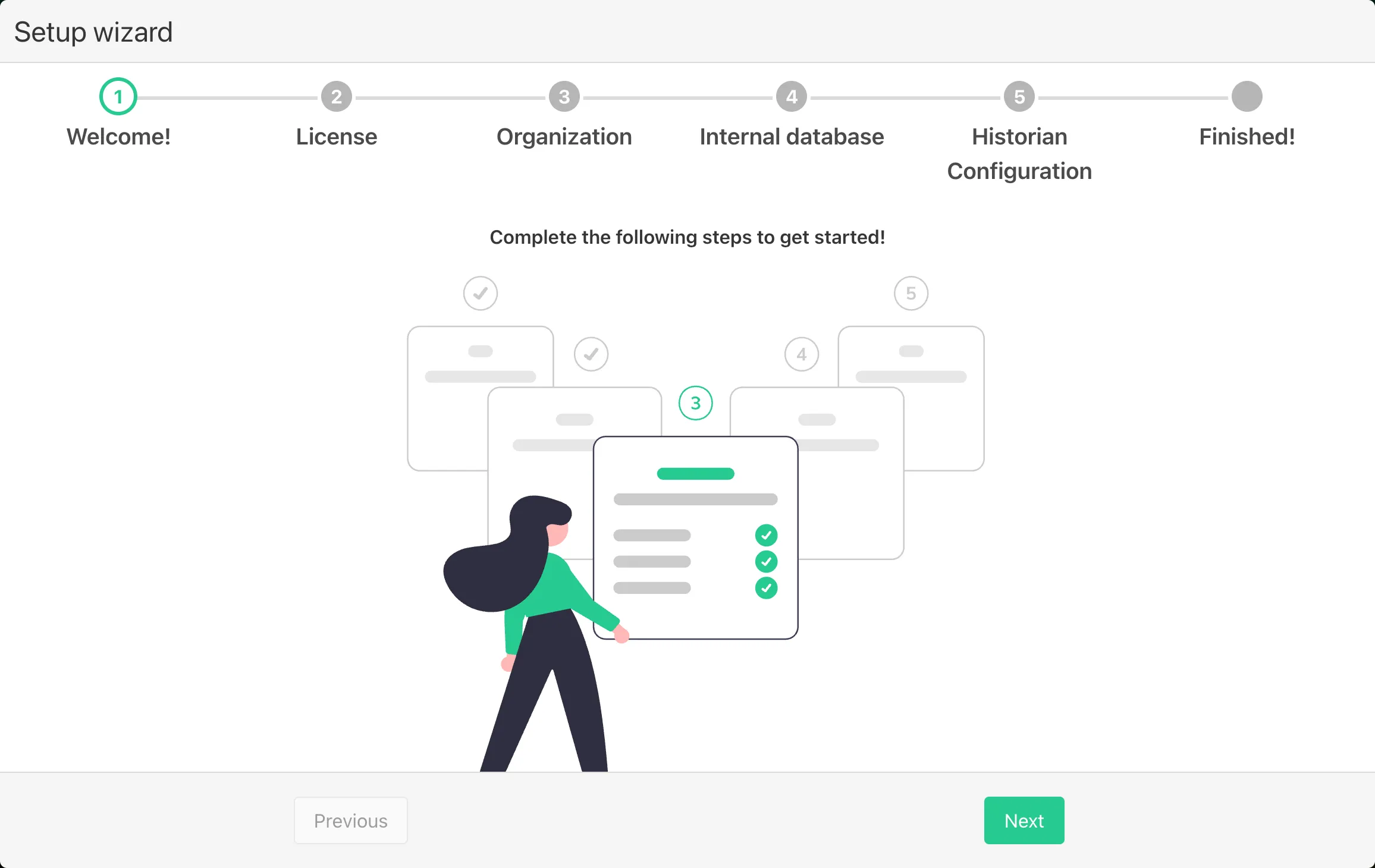Click the final unnumbered step circle
This screenshot has width=1375, height=868.
tap(1247, 96)
